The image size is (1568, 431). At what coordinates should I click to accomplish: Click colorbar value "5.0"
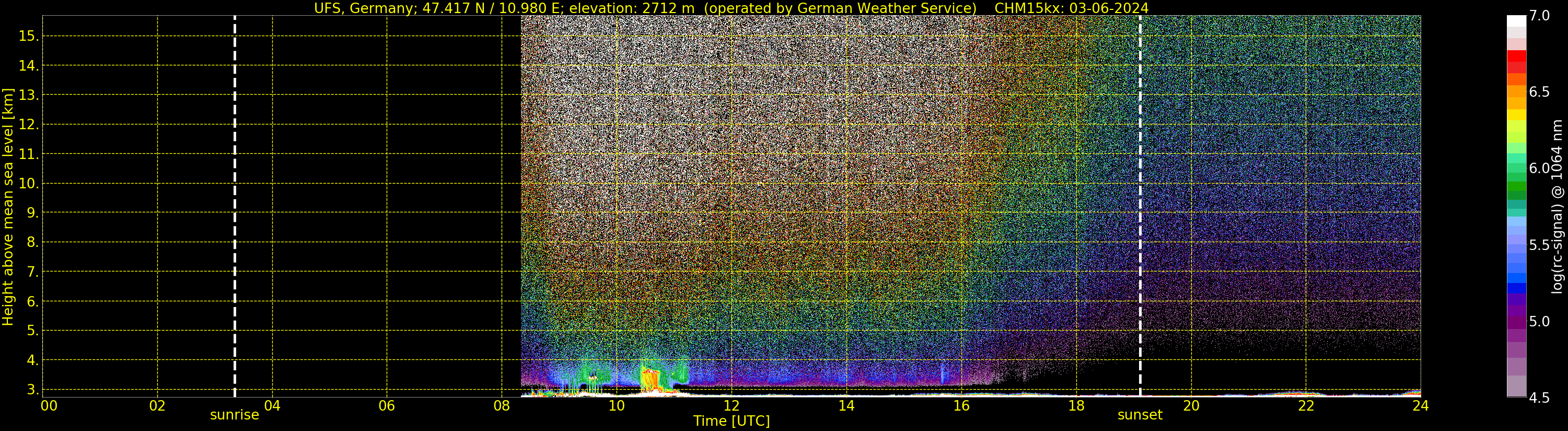[x=1539, y=321]
